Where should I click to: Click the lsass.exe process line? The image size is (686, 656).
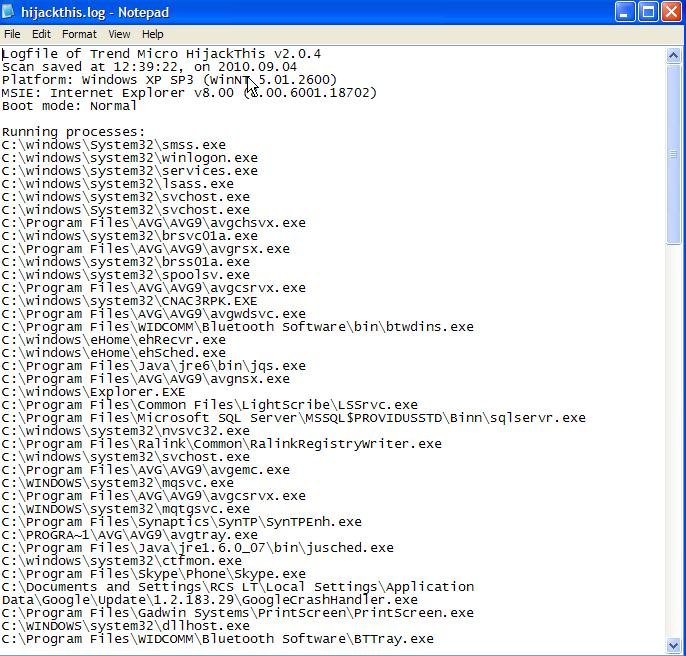118,184
